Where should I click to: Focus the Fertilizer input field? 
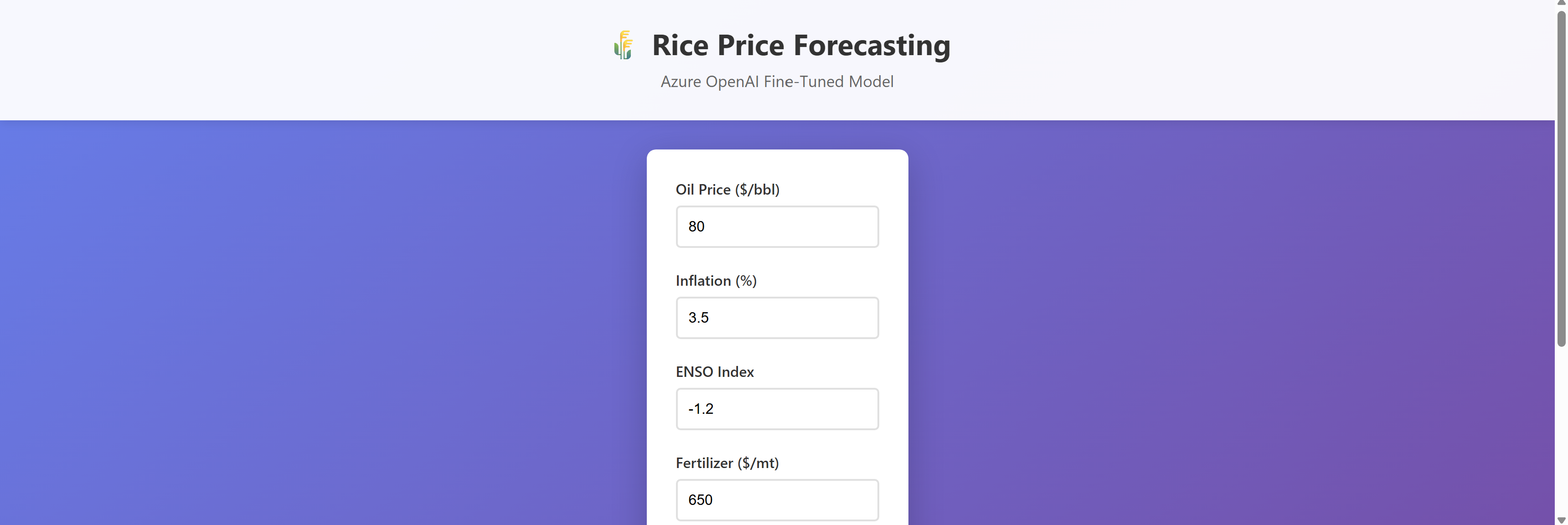click(777, 500)
